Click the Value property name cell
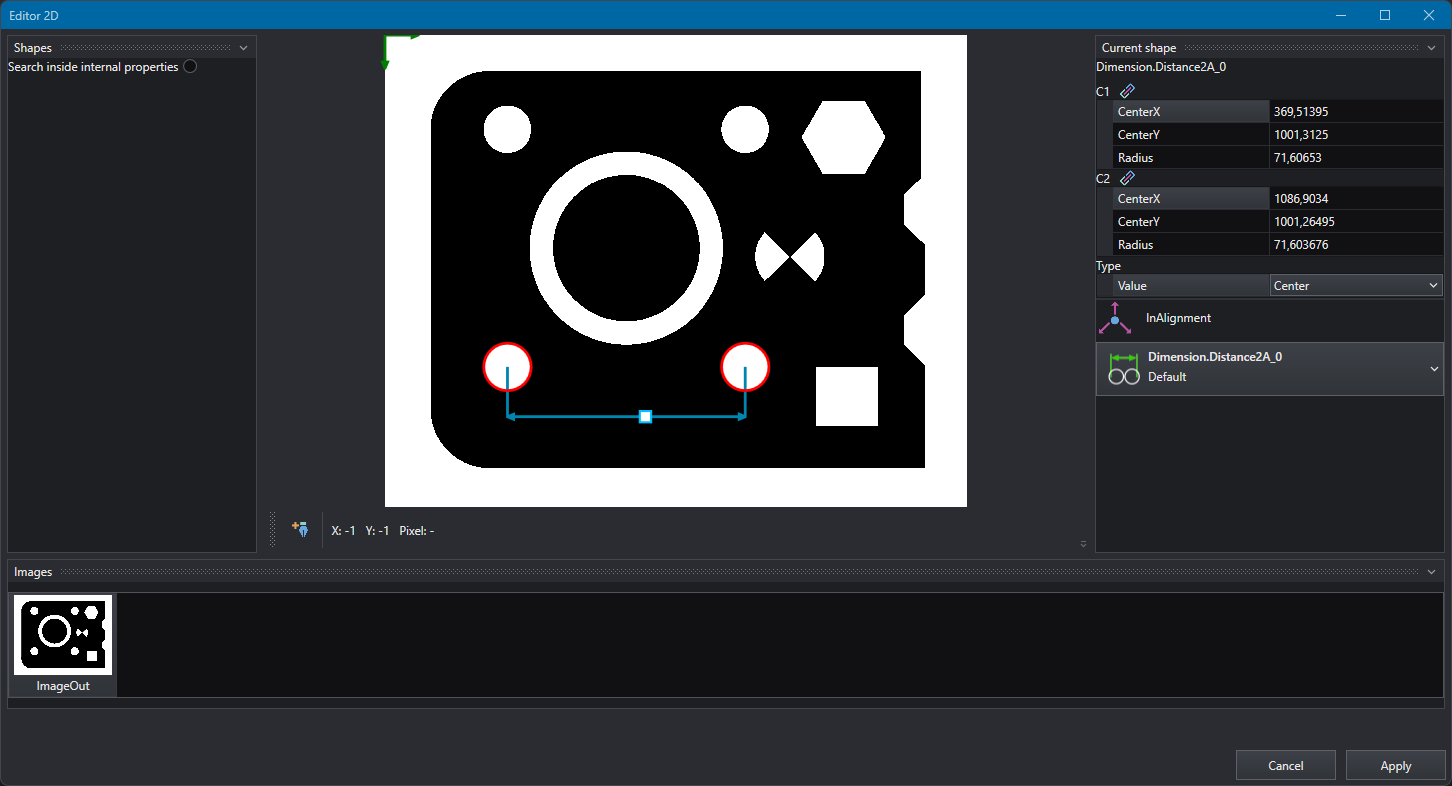 click(1191, 286)
